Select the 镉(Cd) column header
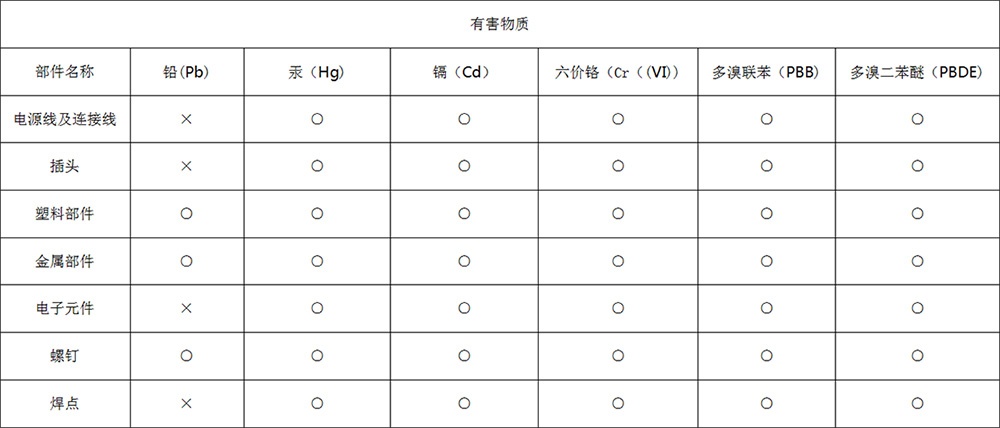 pyautogui.click(x=464, y=72)
